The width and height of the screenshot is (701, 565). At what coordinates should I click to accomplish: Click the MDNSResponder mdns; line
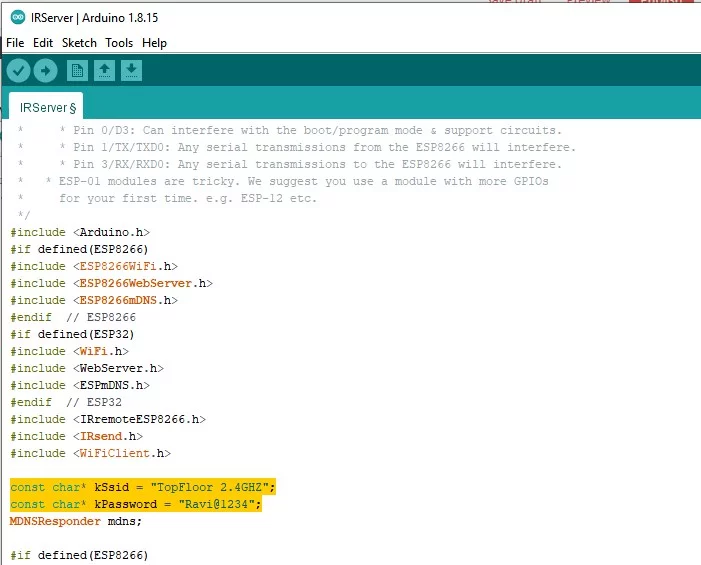tap(76, 521)
